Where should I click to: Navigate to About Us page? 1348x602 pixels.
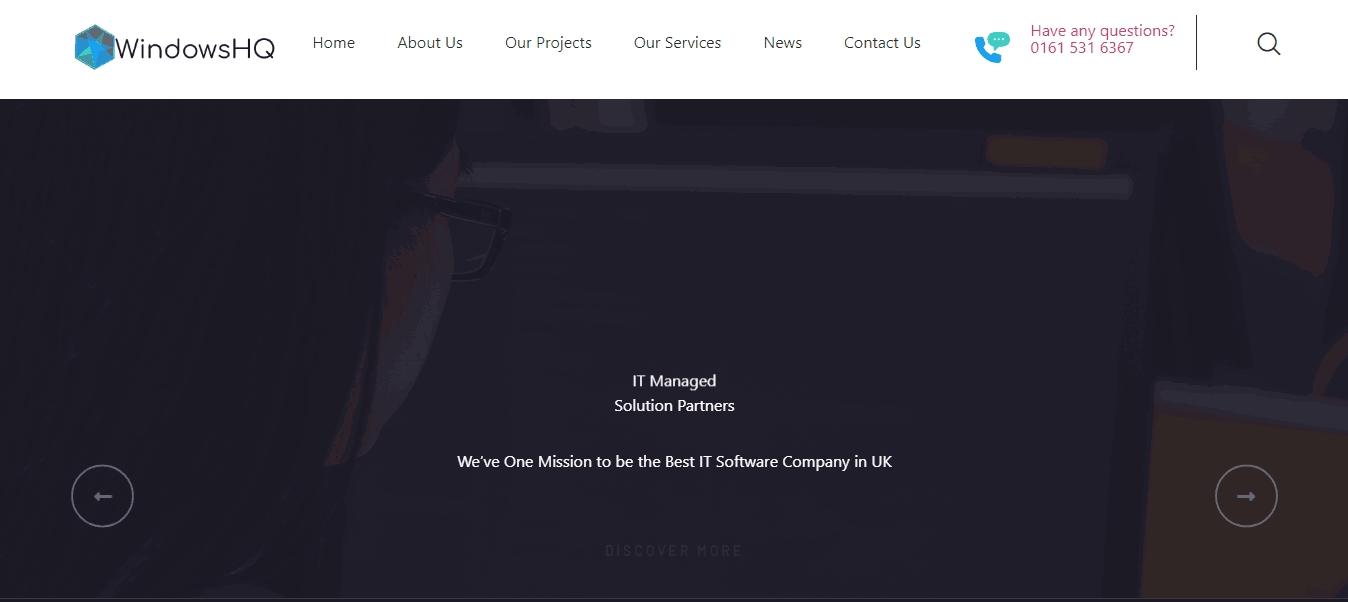pyautogui.click(x=430, y=43)
